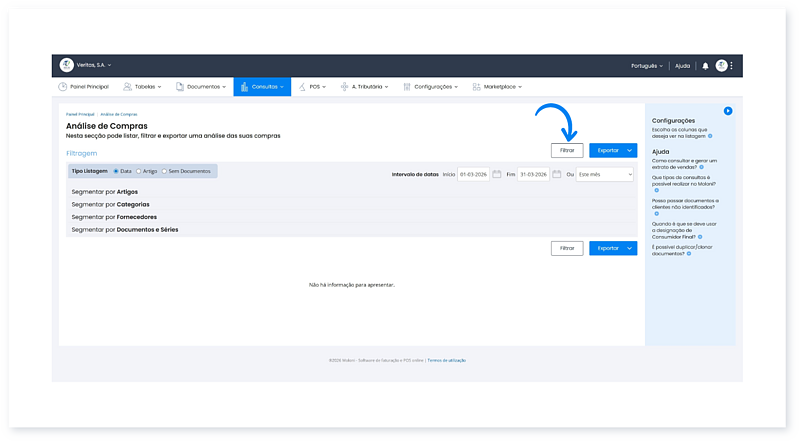Select the Artigo listing type radio
This screenshot has height=442, width=800.
(x=138, y=171)
